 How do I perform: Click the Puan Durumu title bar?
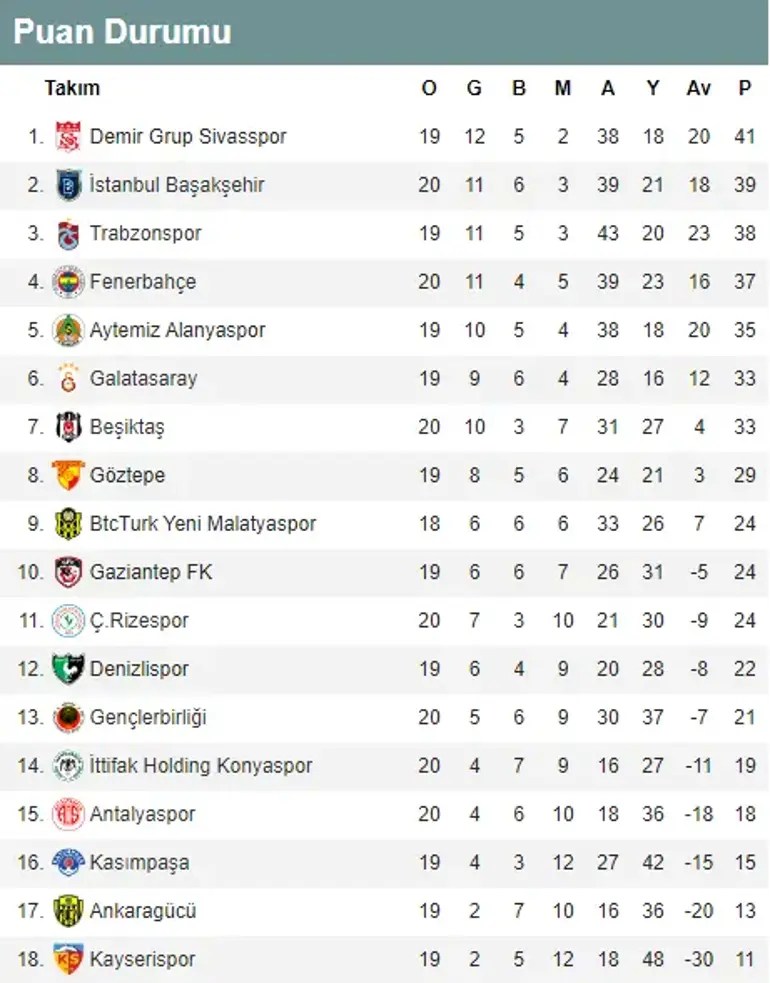coord(384,32)
